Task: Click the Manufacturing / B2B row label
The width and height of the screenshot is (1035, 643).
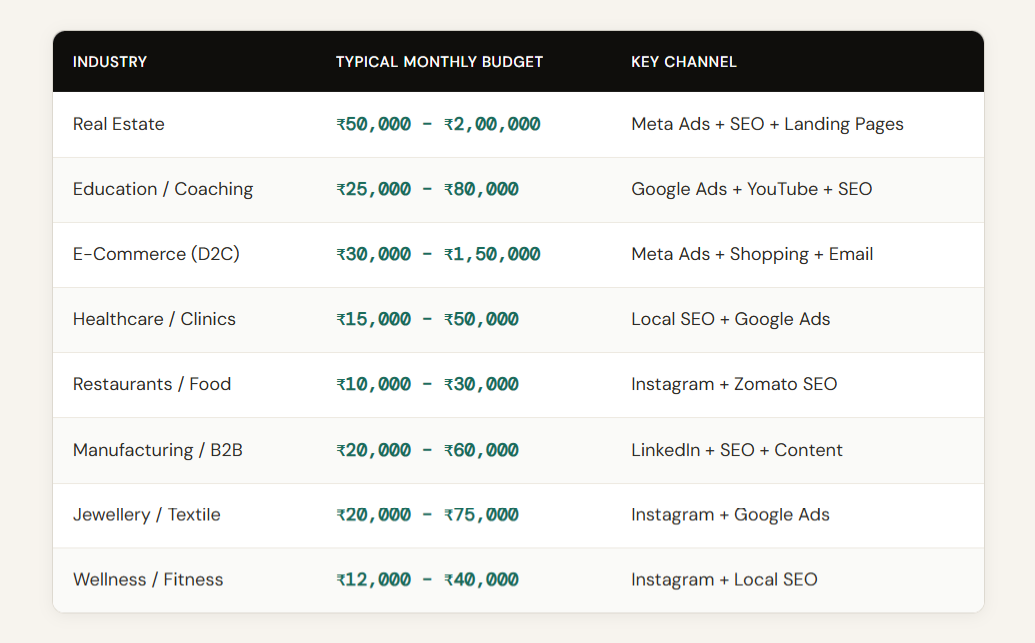Action: pyautogui.click(x=158, y=450)
